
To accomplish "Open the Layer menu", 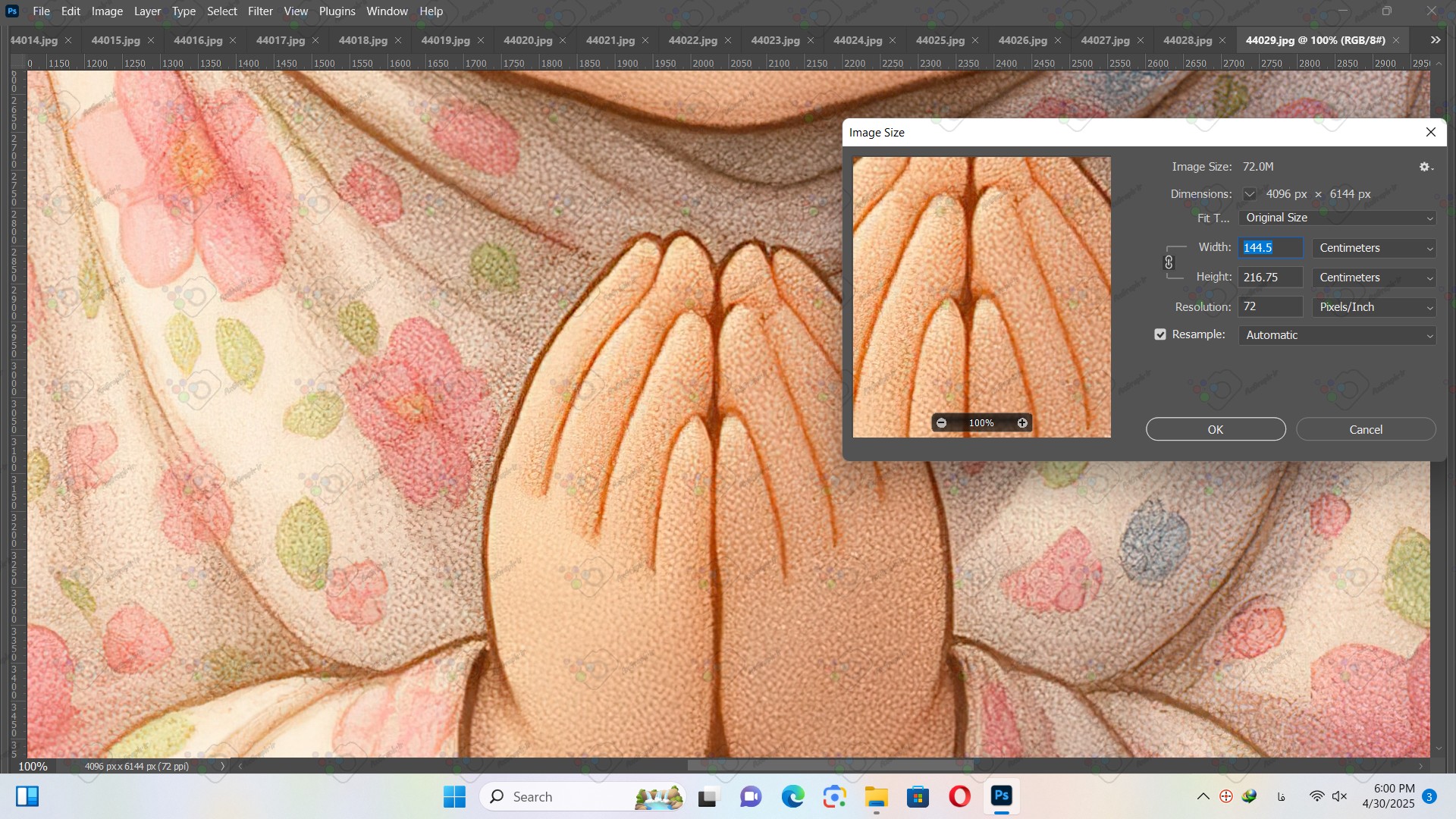I will coord(147,11).
